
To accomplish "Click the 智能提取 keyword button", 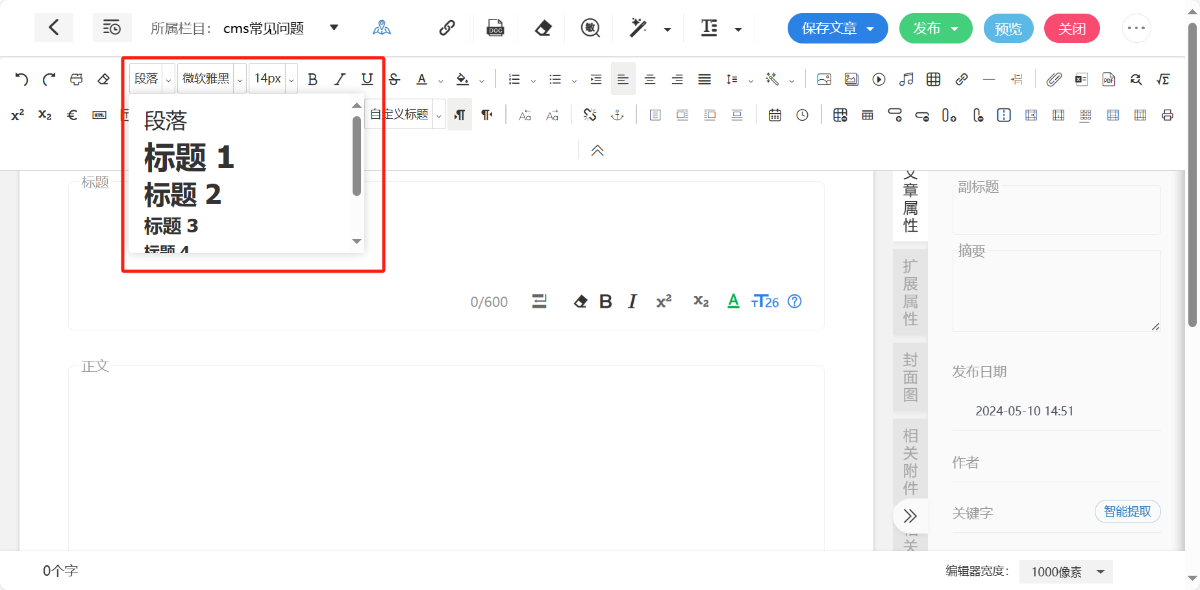I will pos(1127,512).
